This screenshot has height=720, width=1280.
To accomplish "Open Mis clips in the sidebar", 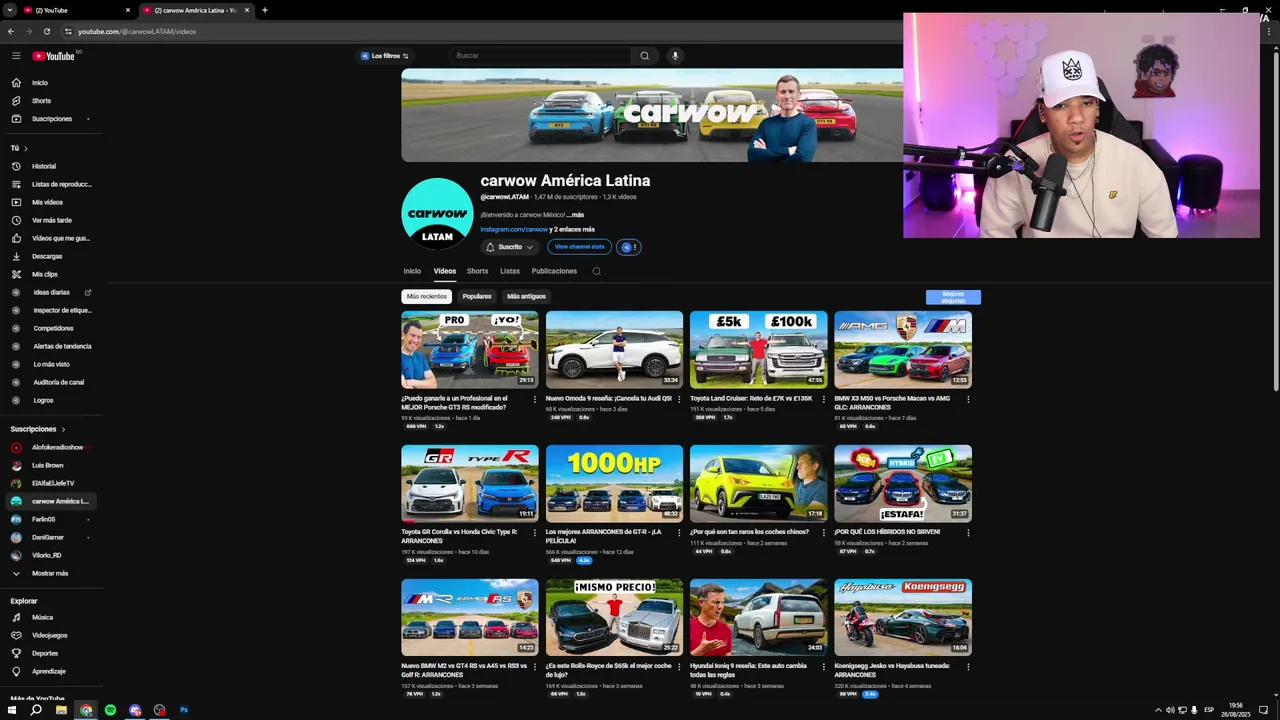I will click(45, 274).
